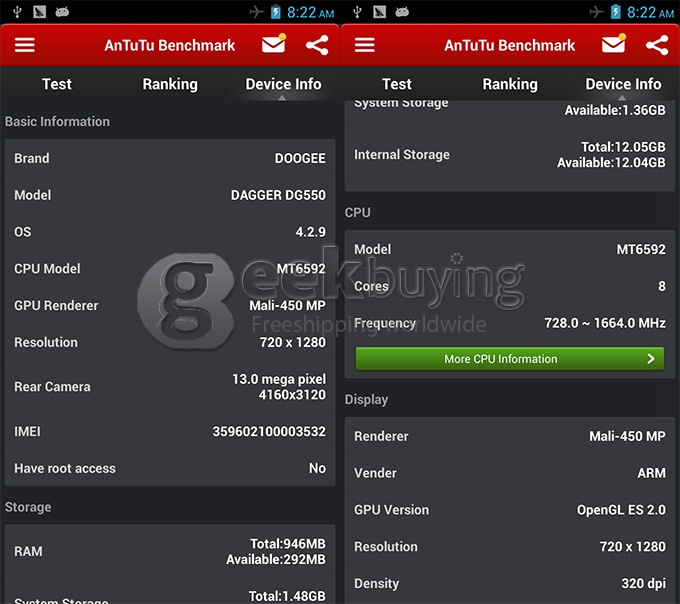Open the Ranking tab on the right screen
The width and height of the screenshot is (680, 604).
click(x=510, y=84)
